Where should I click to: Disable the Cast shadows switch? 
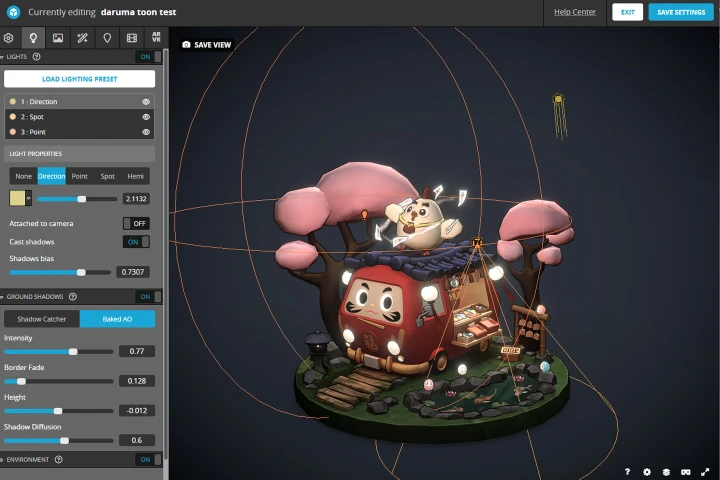pos(136,242)
